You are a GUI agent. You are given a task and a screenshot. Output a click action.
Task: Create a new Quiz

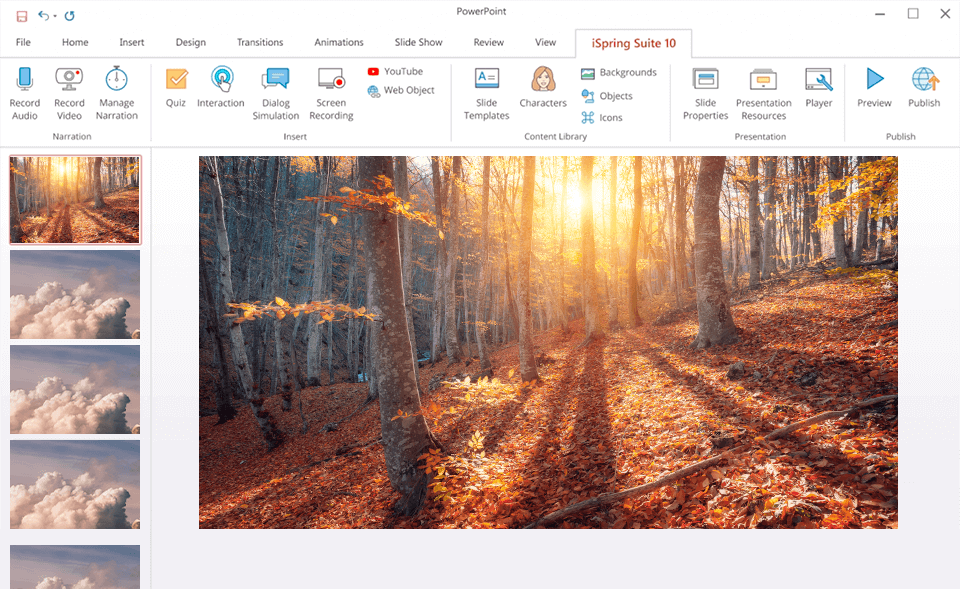coord(175,90)
